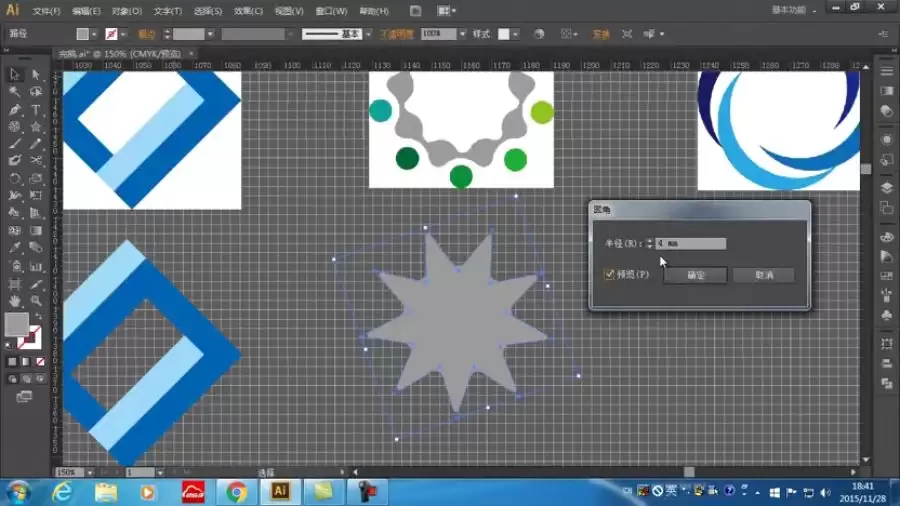Open Bridge icon in menu bar

(x=416, y=11)
